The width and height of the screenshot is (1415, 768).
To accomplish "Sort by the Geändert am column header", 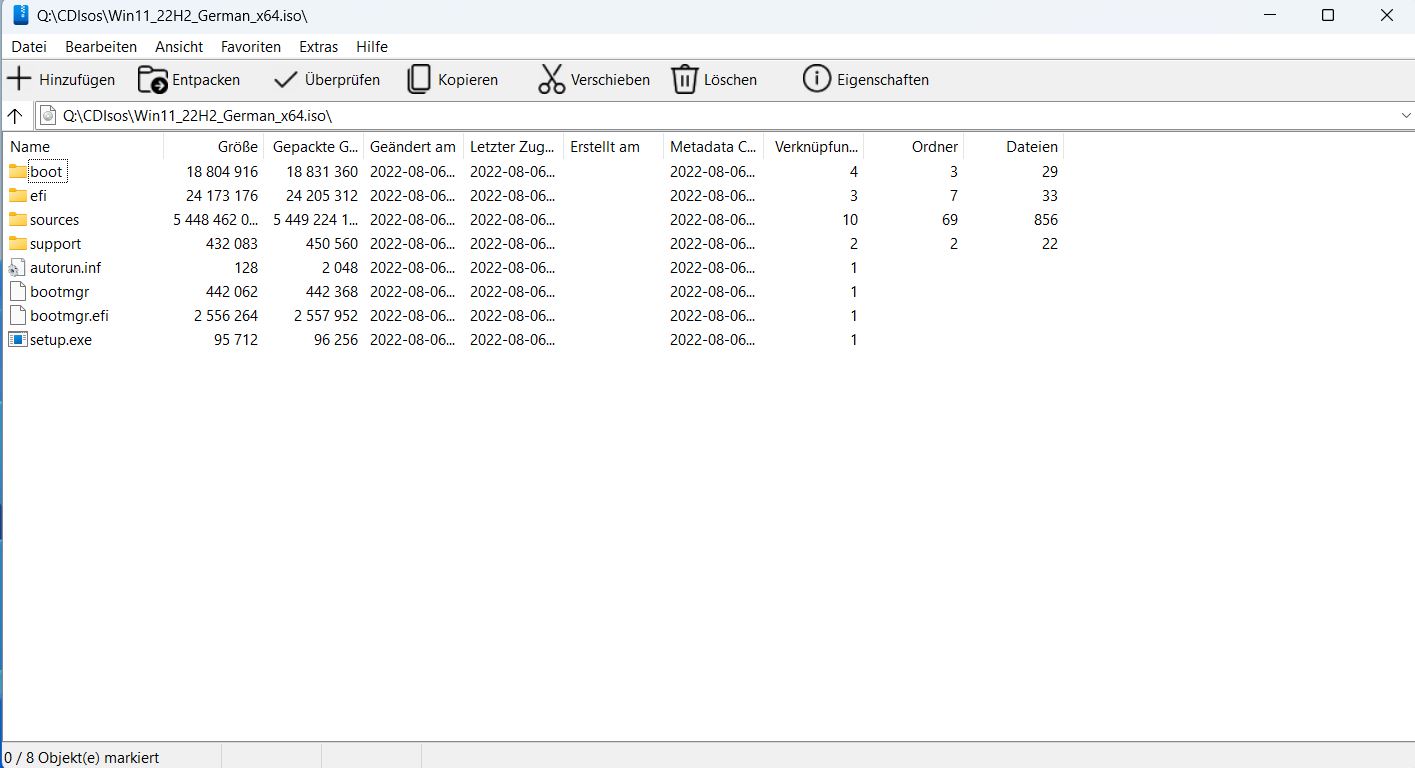I will [413, 147].
